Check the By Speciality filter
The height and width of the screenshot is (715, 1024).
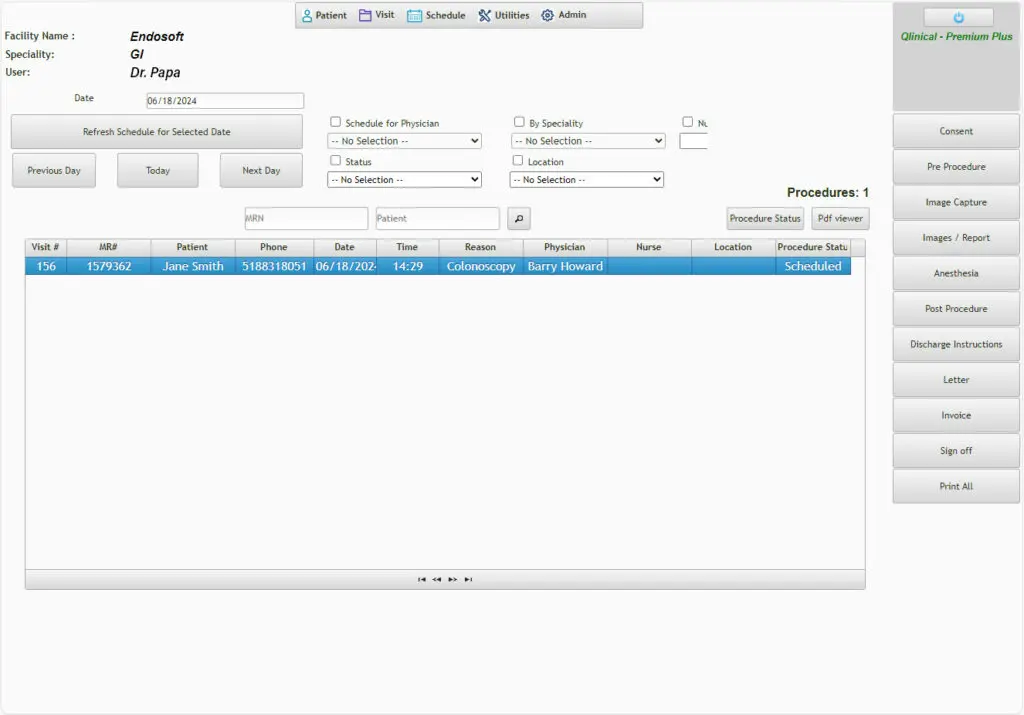click(519, 121)
